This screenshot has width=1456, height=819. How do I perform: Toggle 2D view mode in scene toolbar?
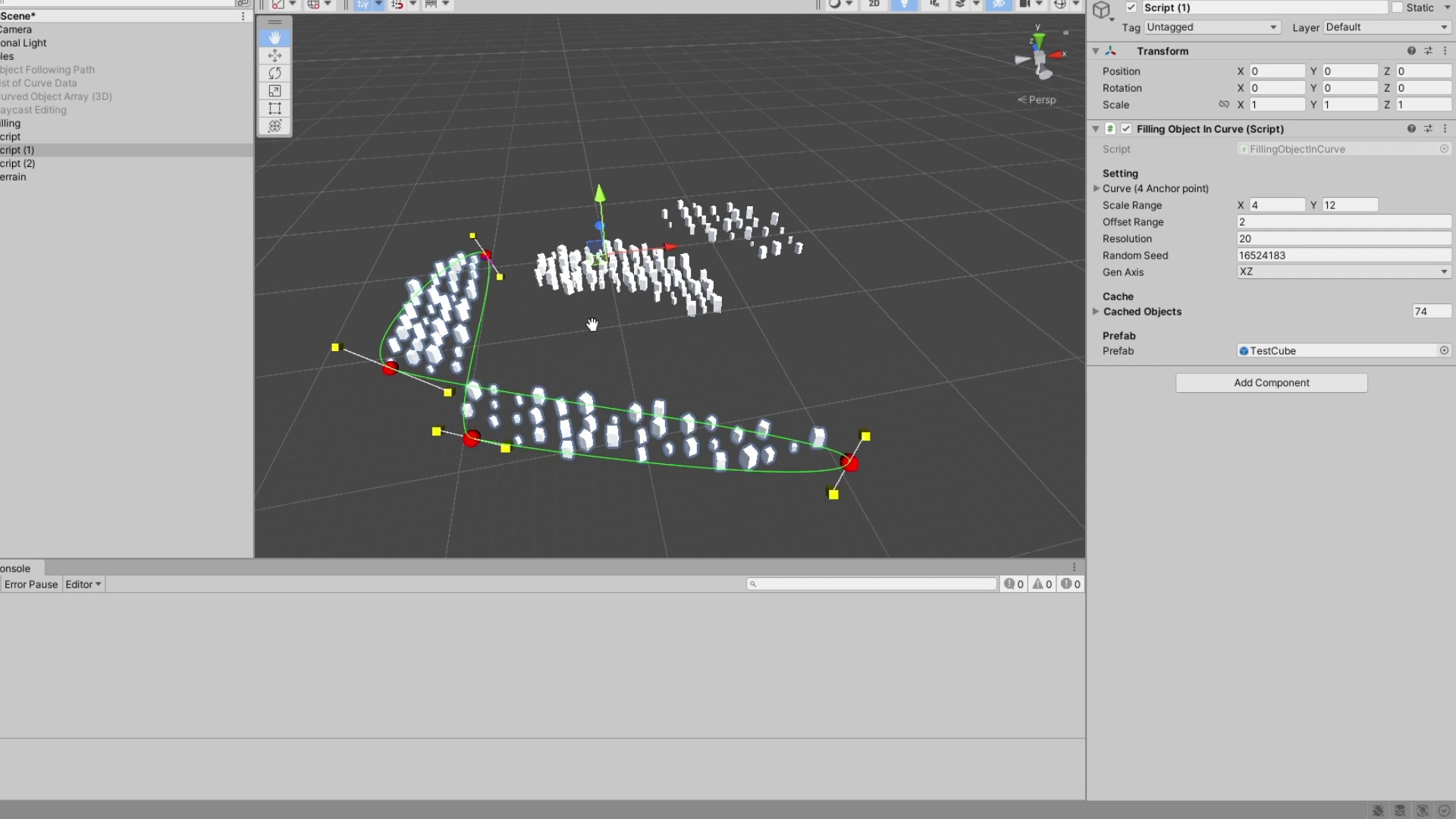(874, 5)
